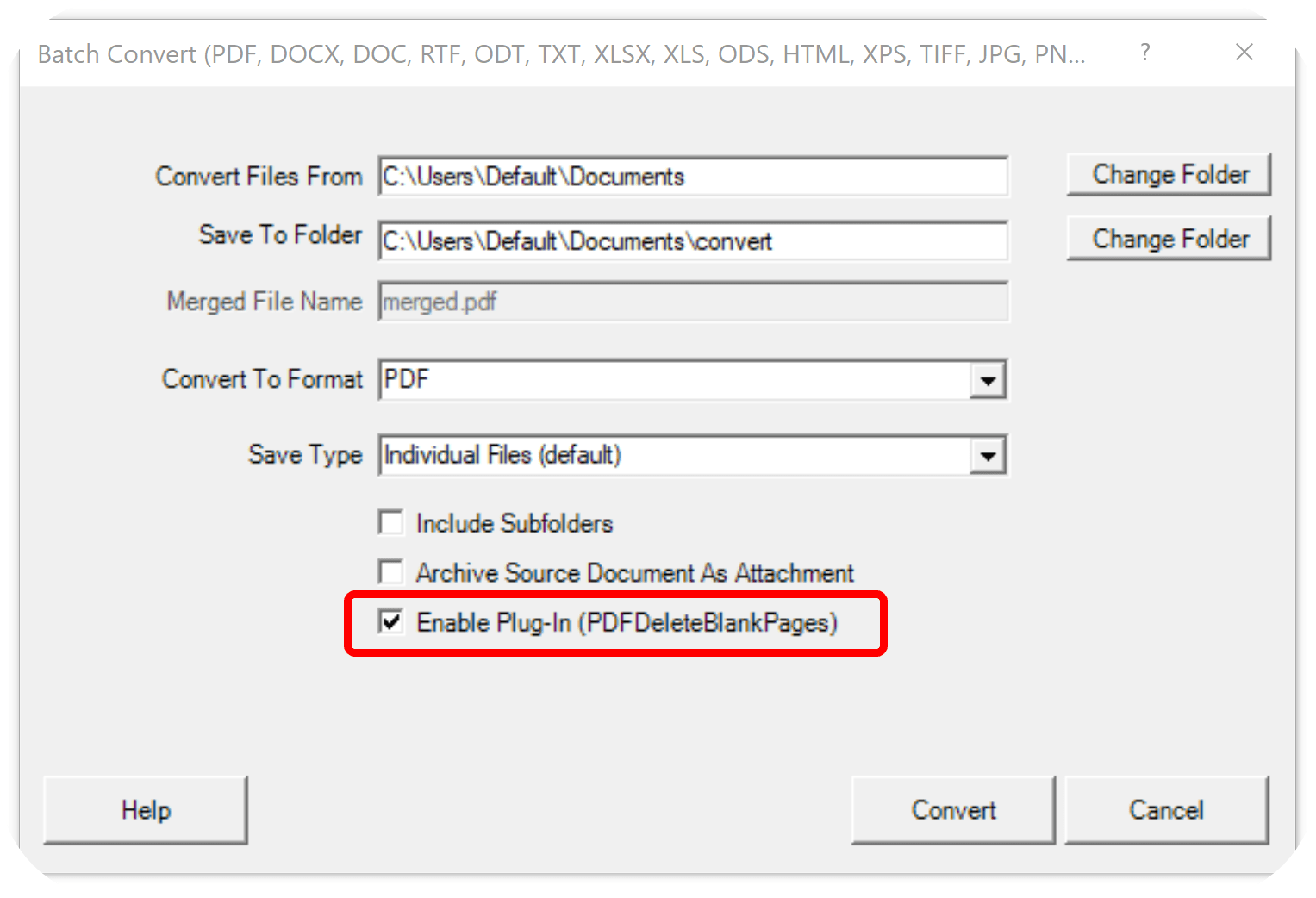The width and height of the screenshot is (1316, 898).
Task: Click Change Folder next to Convert Files From
Action: (x=1169, y=174)
